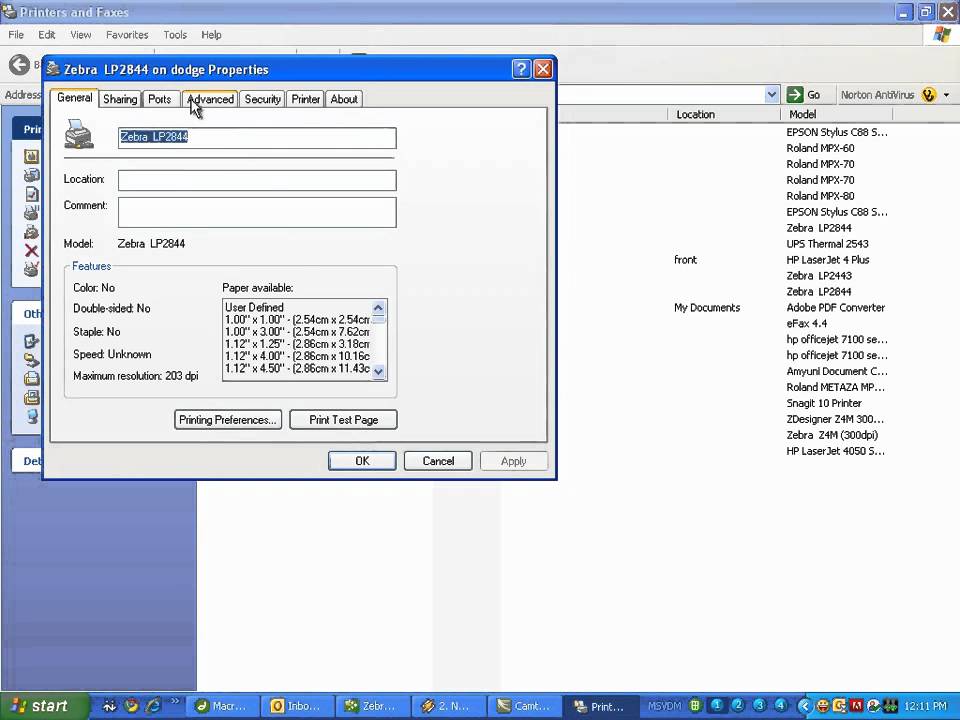Open the Edit menu

click(x=47, y=35)
